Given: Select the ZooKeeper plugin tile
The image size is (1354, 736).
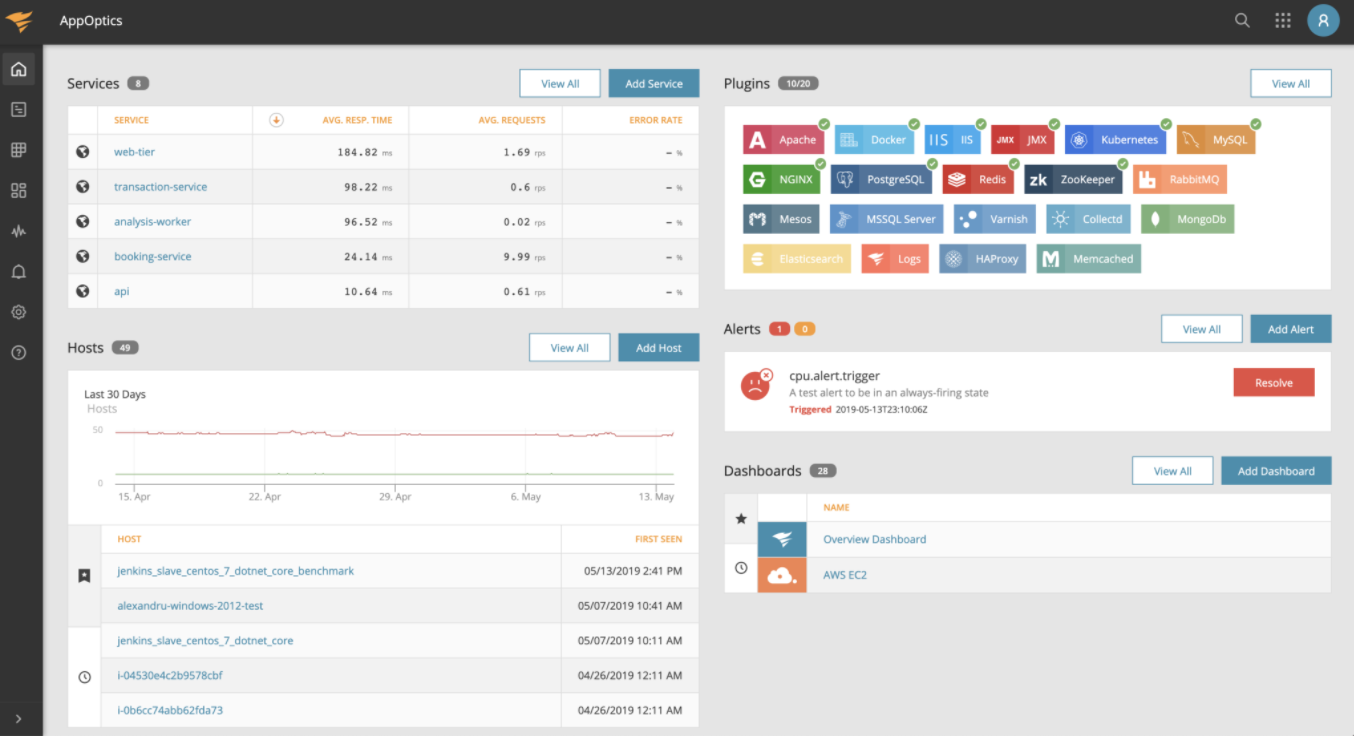Looking at the screenshot, I should tap(1073, 180).
